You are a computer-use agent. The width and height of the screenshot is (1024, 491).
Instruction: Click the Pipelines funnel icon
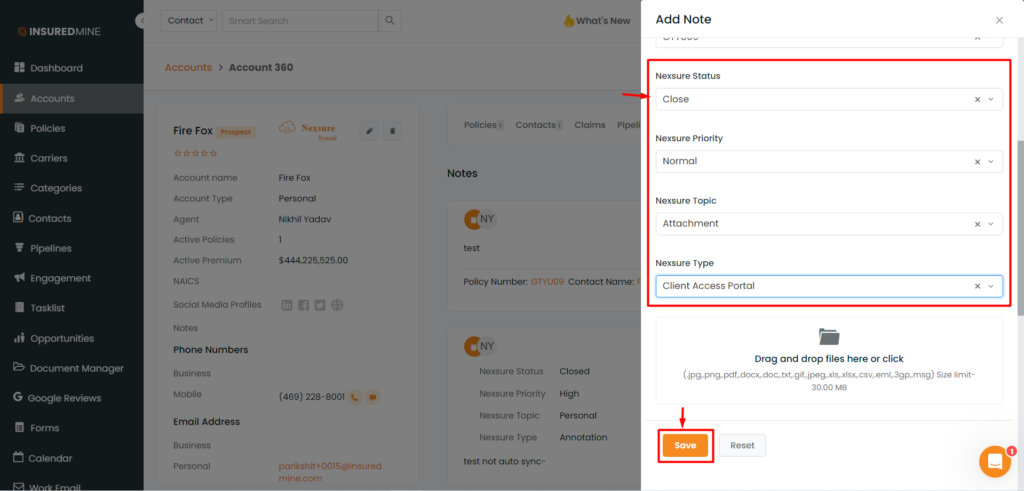click(x=18, y=248)
